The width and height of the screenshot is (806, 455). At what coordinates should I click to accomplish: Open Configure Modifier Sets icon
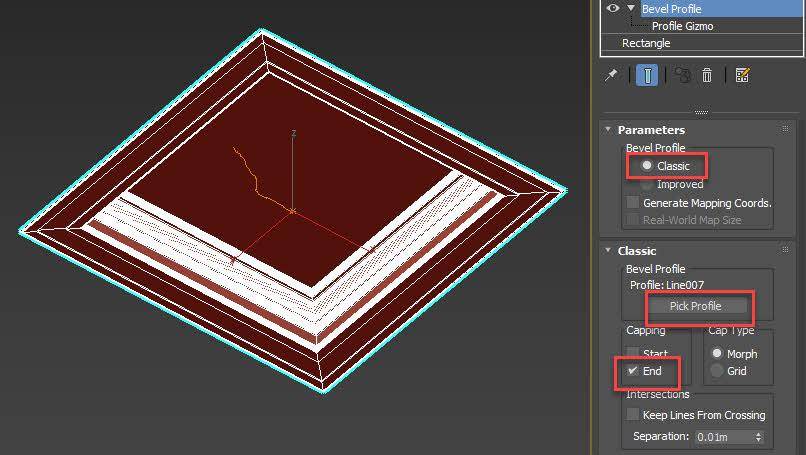pos(742,76)
